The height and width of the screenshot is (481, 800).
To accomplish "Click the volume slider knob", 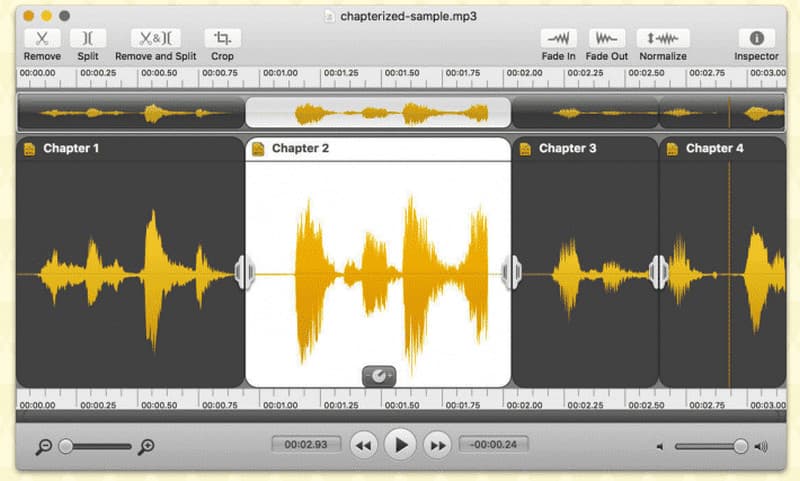I will tap(740, 446).
